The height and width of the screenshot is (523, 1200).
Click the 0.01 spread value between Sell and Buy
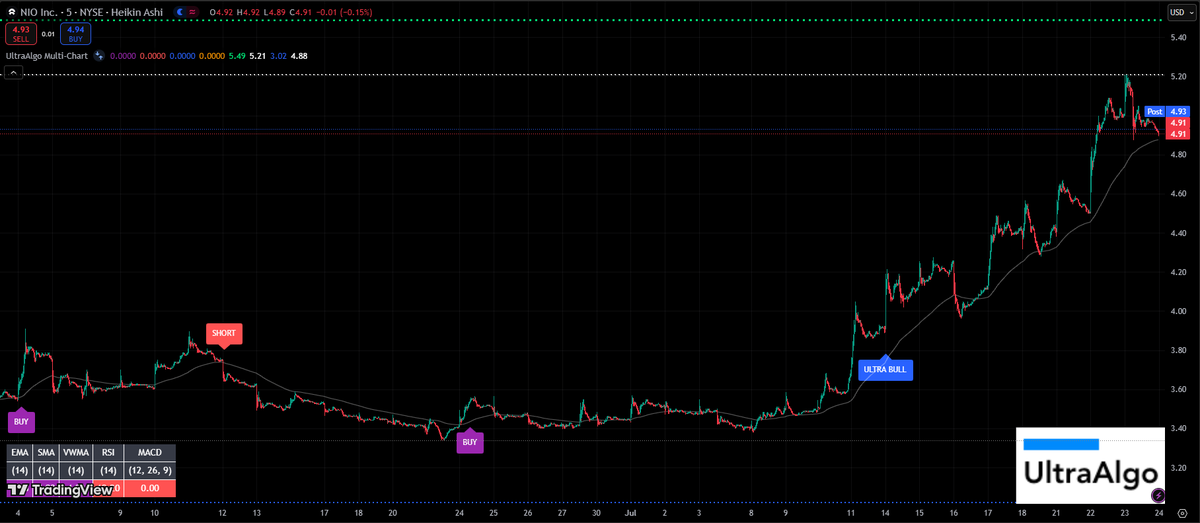48,34
